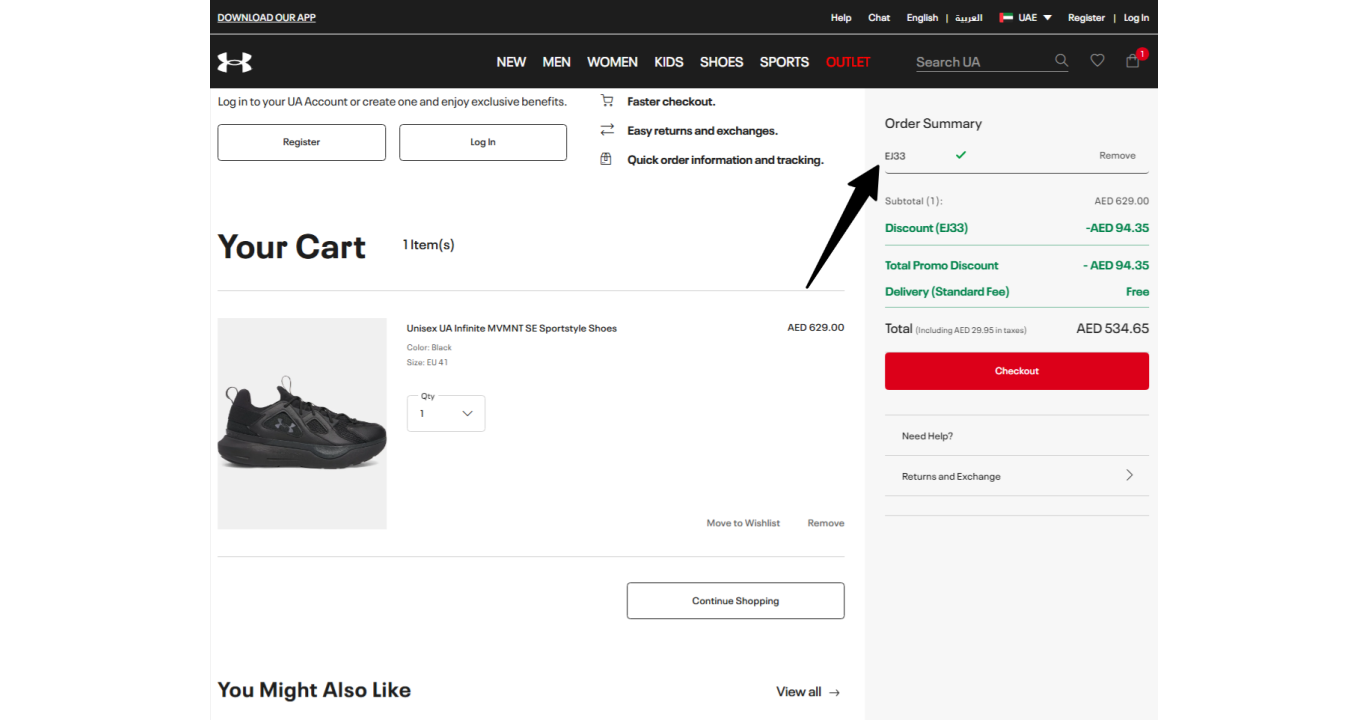
Task: Click the Size: EU 41 text
Action: (x=427, y=362)
